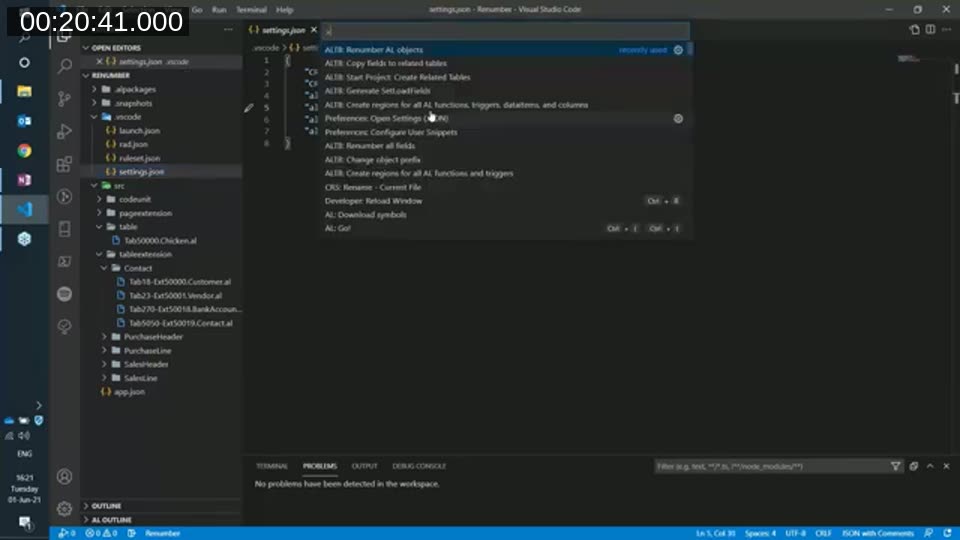The height and width of the screenshot is (540, 960).
Task: Click gear icon beside Open Settings (JSON) command
Action: tap(678, 119)
